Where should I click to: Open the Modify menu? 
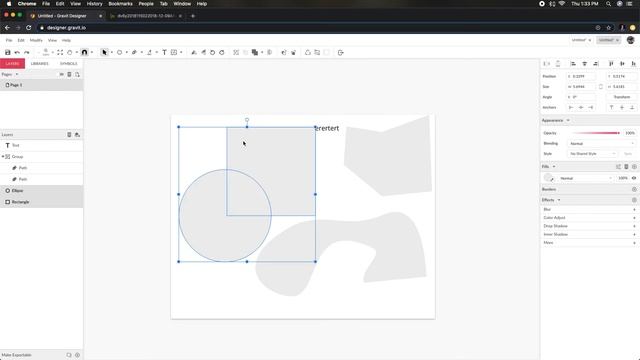(x=36, y=40)
